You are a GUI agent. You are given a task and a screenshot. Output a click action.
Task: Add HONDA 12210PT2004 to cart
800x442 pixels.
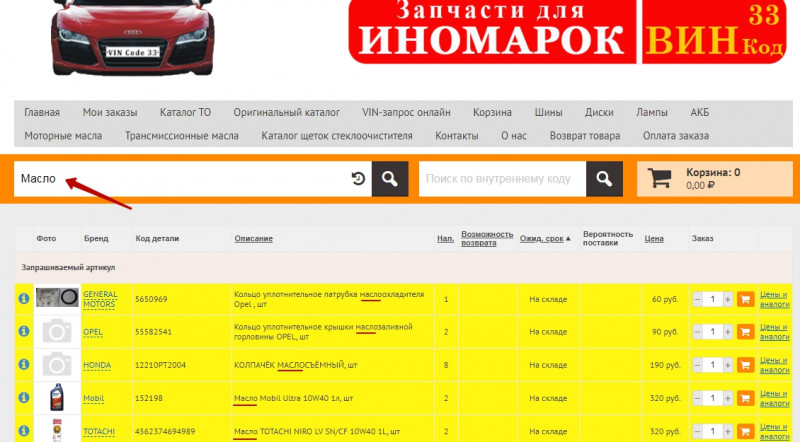745,365
